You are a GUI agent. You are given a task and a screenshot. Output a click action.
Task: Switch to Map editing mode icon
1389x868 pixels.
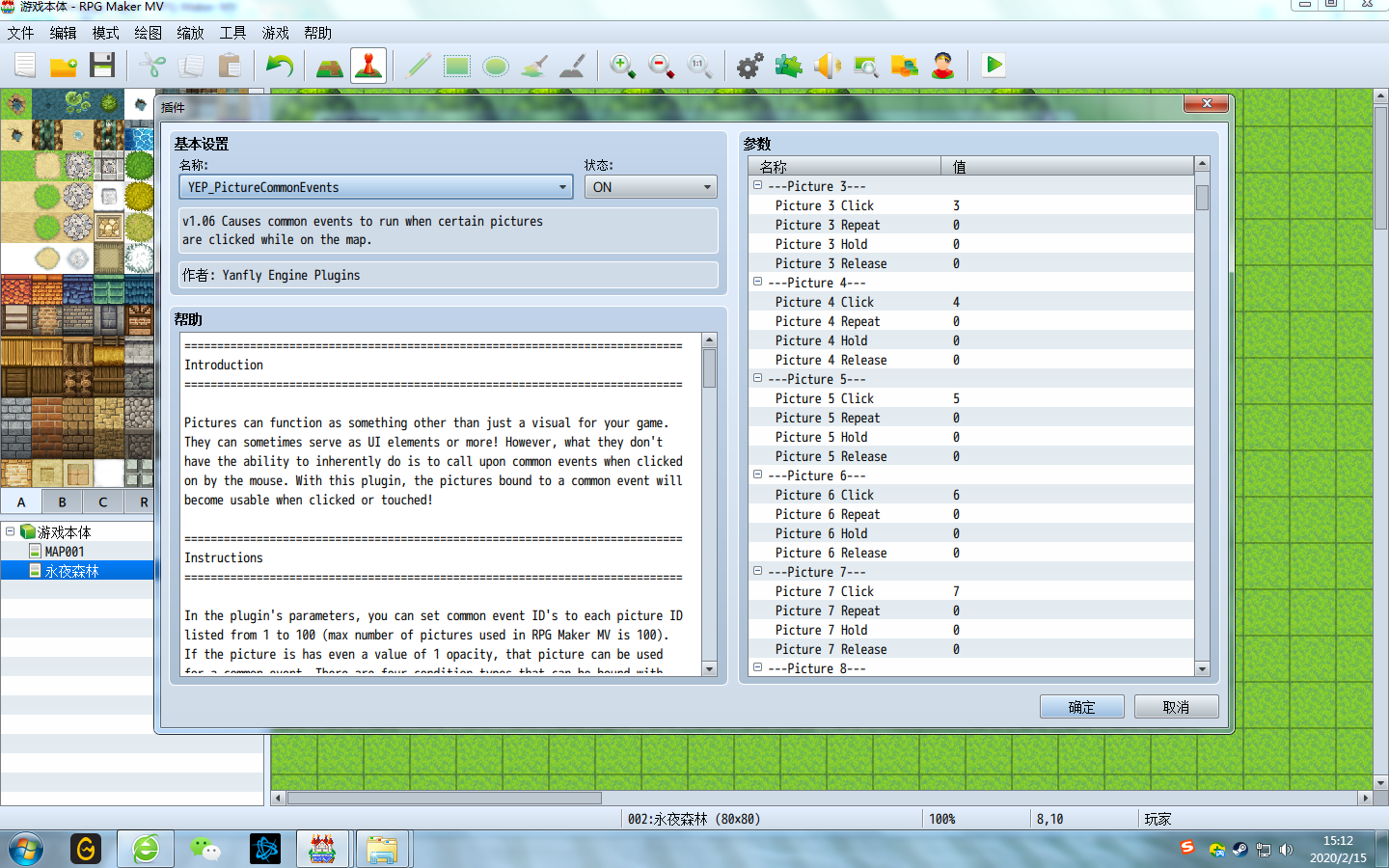coord(330,66)
